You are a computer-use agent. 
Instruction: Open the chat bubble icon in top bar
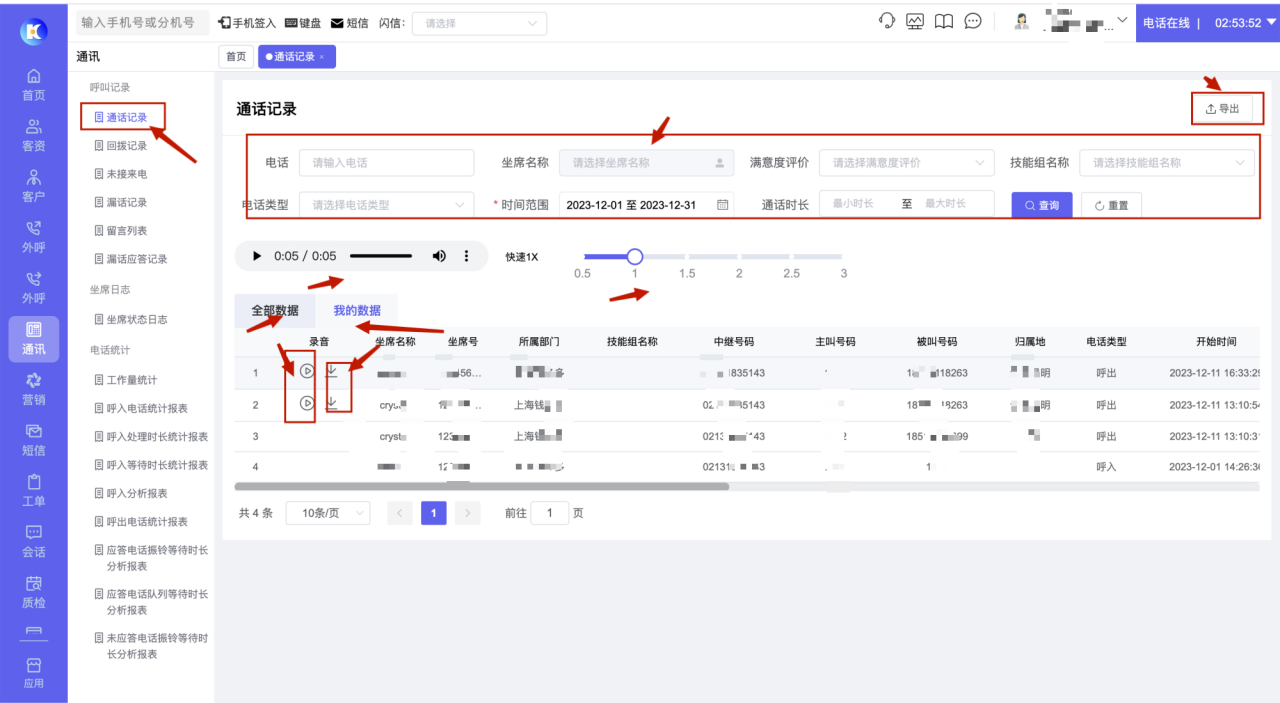pyautogui.click(x=973, y=21)
